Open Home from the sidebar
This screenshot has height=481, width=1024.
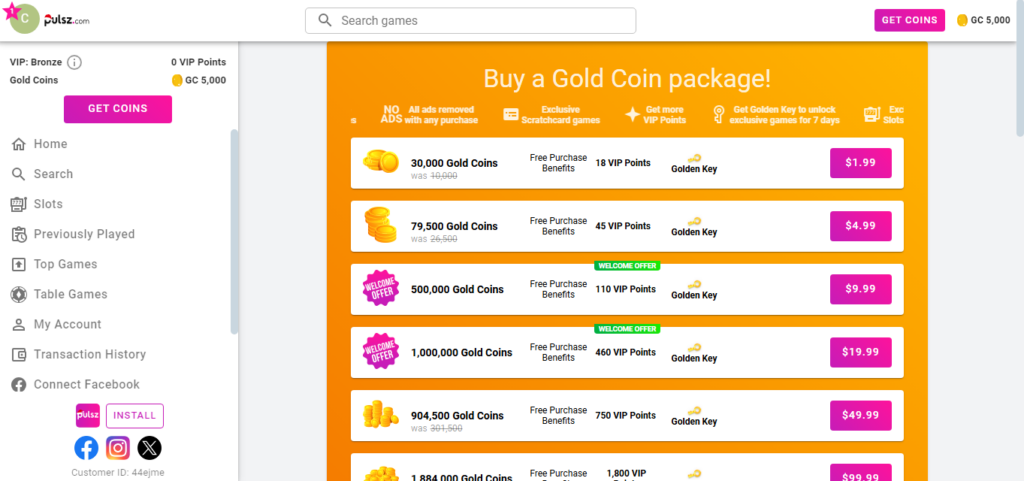click(x=50, y=144)
